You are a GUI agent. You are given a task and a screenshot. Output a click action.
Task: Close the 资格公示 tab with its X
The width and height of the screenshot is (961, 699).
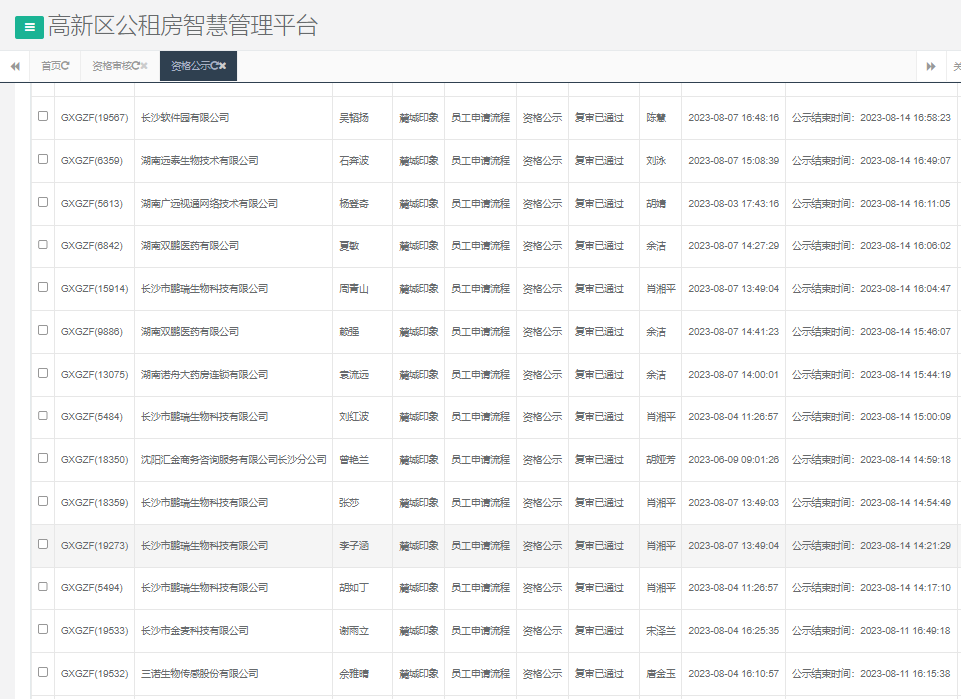click(222, 66)
